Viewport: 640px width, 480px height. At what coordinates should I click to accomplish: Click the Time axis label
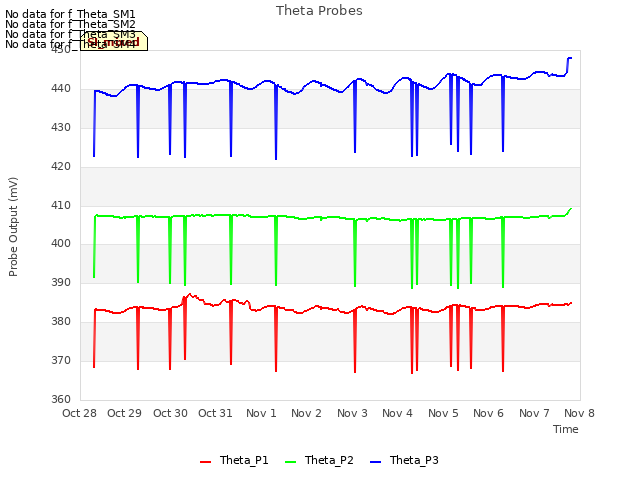coord(566,429)
